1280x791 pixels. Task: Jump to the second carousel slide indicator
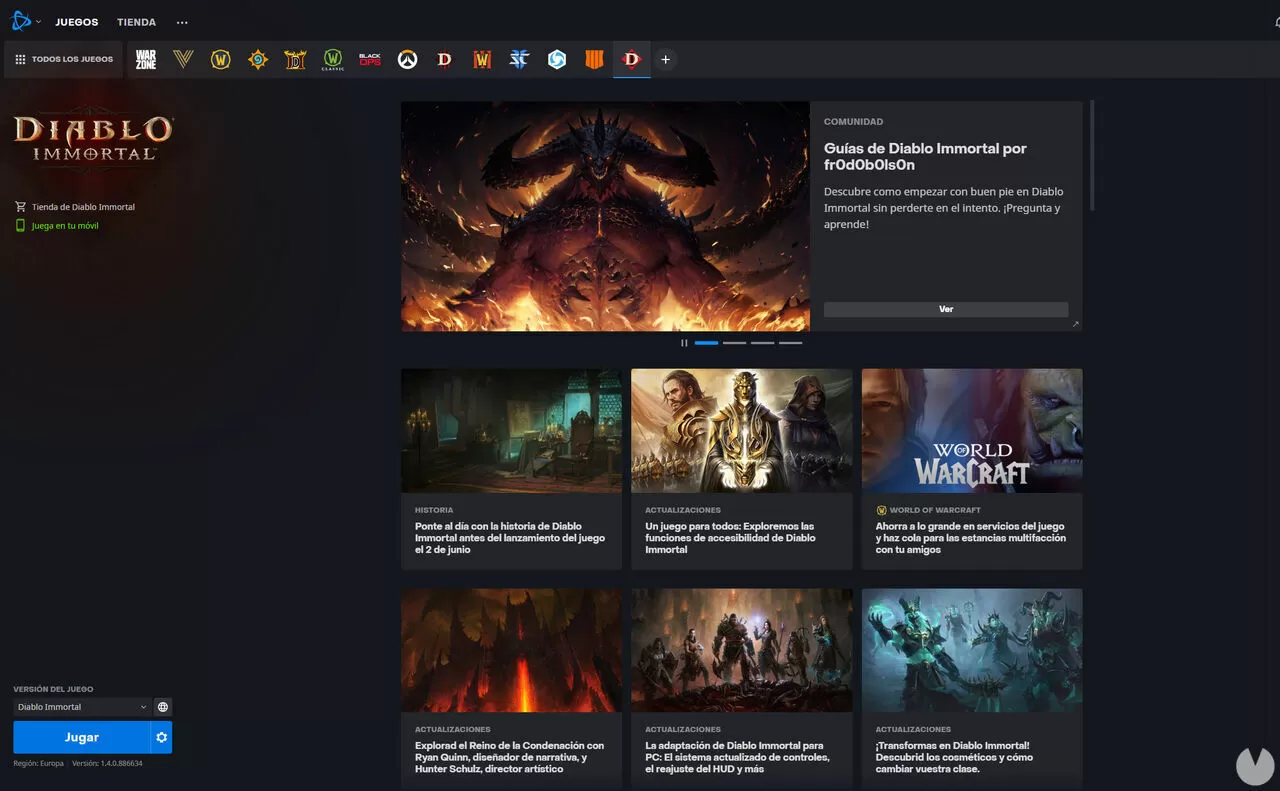734,343
